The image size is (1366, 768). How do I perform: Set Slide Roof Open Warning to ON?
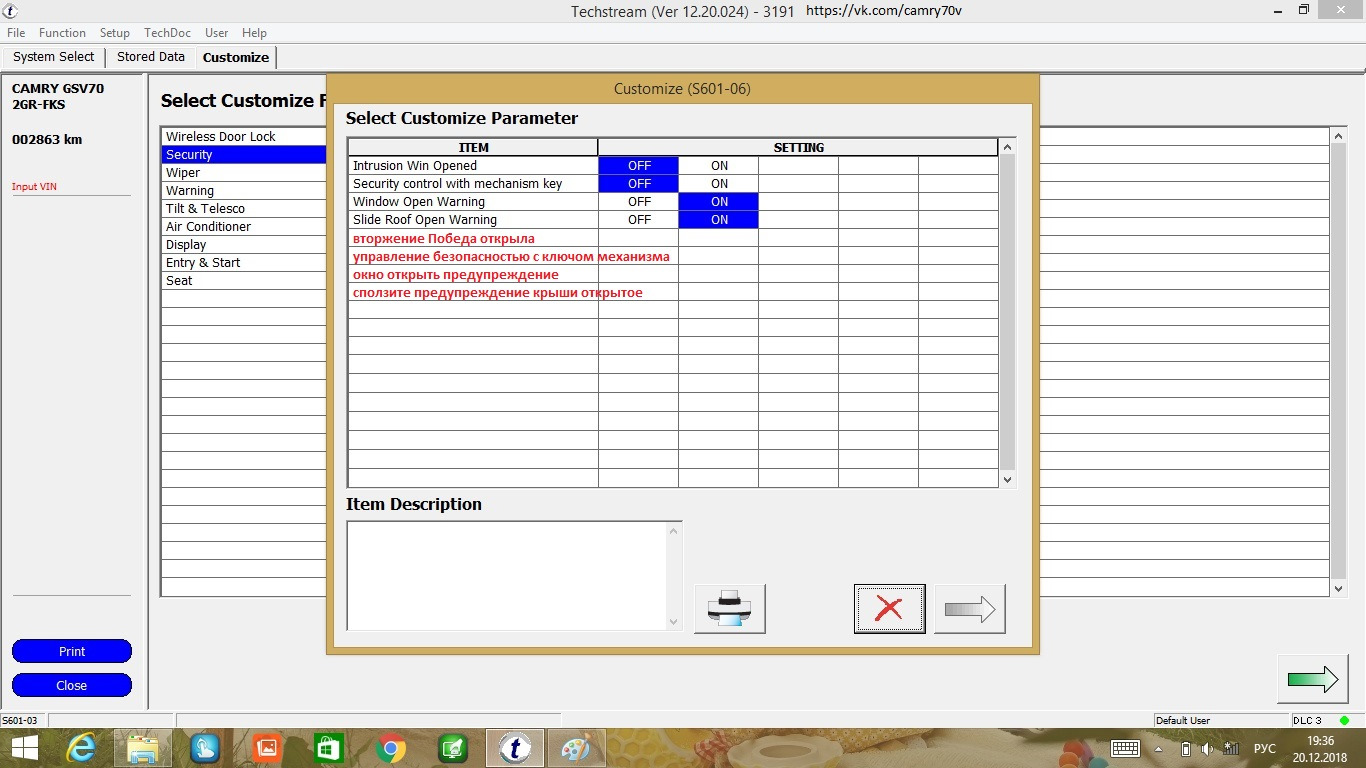click(719, 220)
